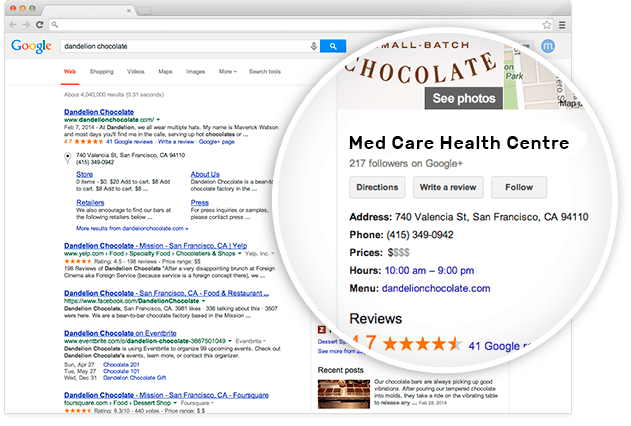This screenshot has width=631, height=426.
Task: Bookmark page with star icon
Action: click(546, 25)
